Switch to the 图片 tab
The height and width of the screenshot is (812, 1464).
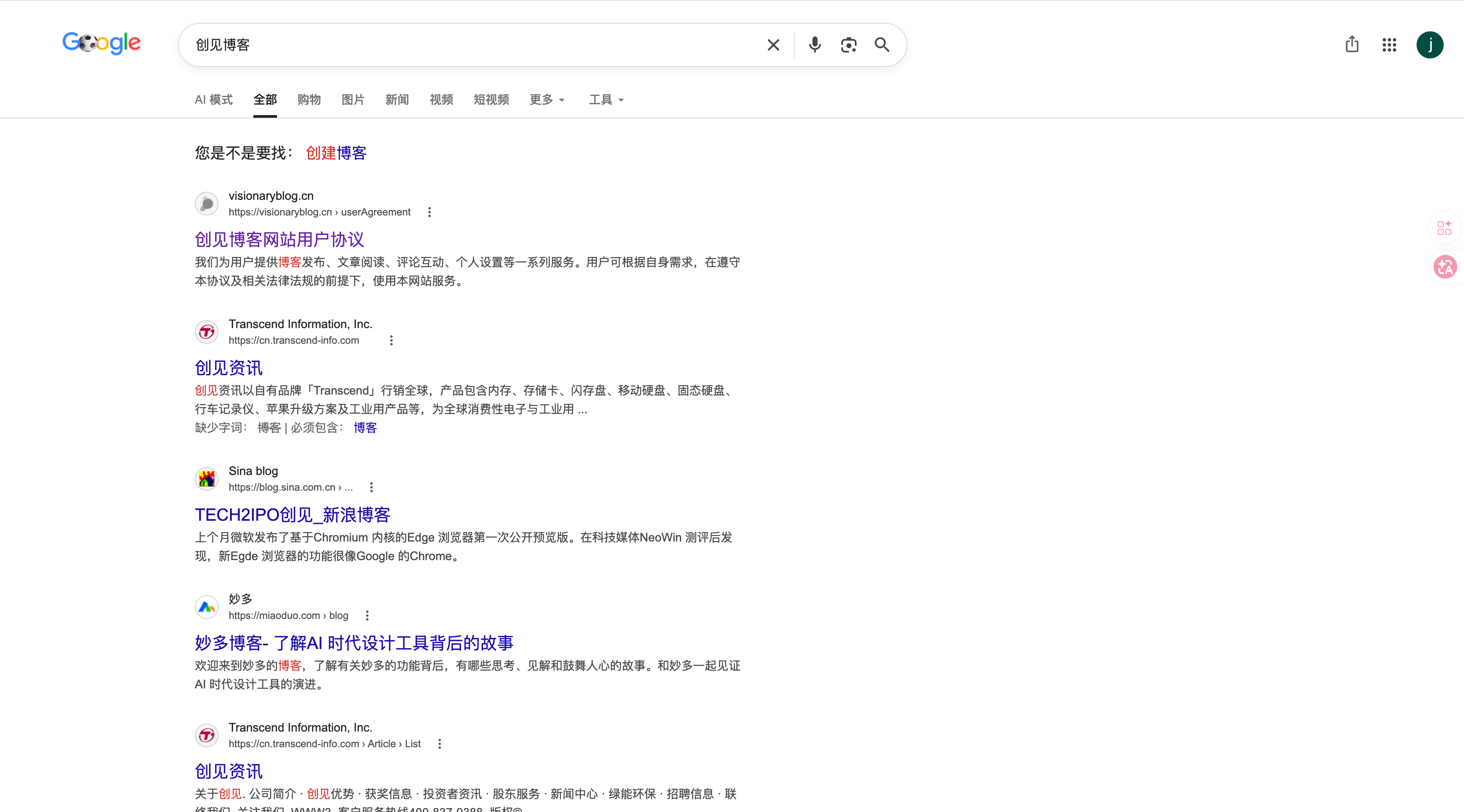353,100
